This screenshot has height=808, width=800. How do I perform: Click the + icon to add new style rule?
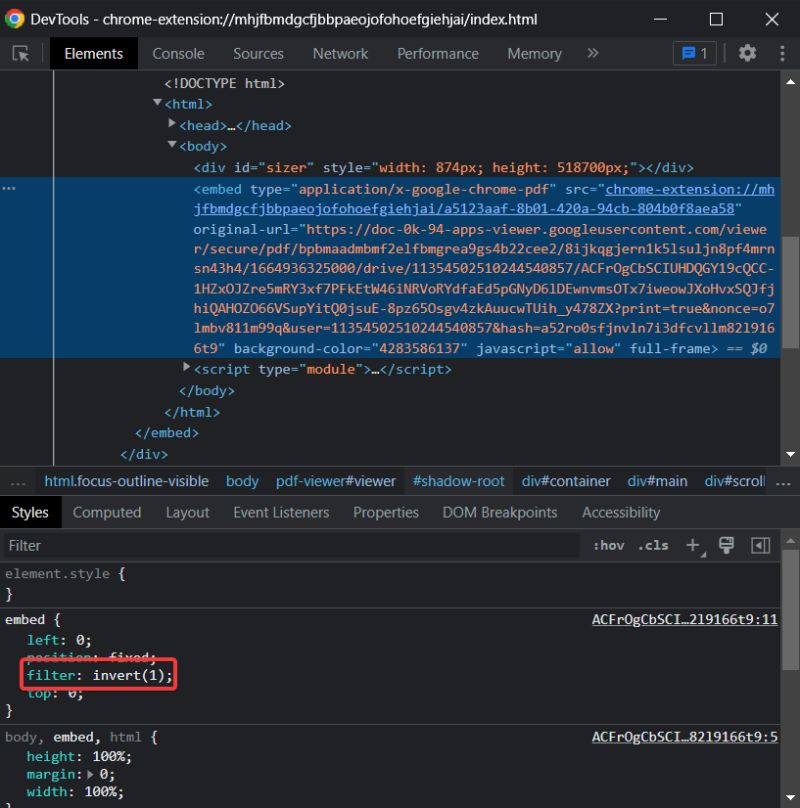692,545
